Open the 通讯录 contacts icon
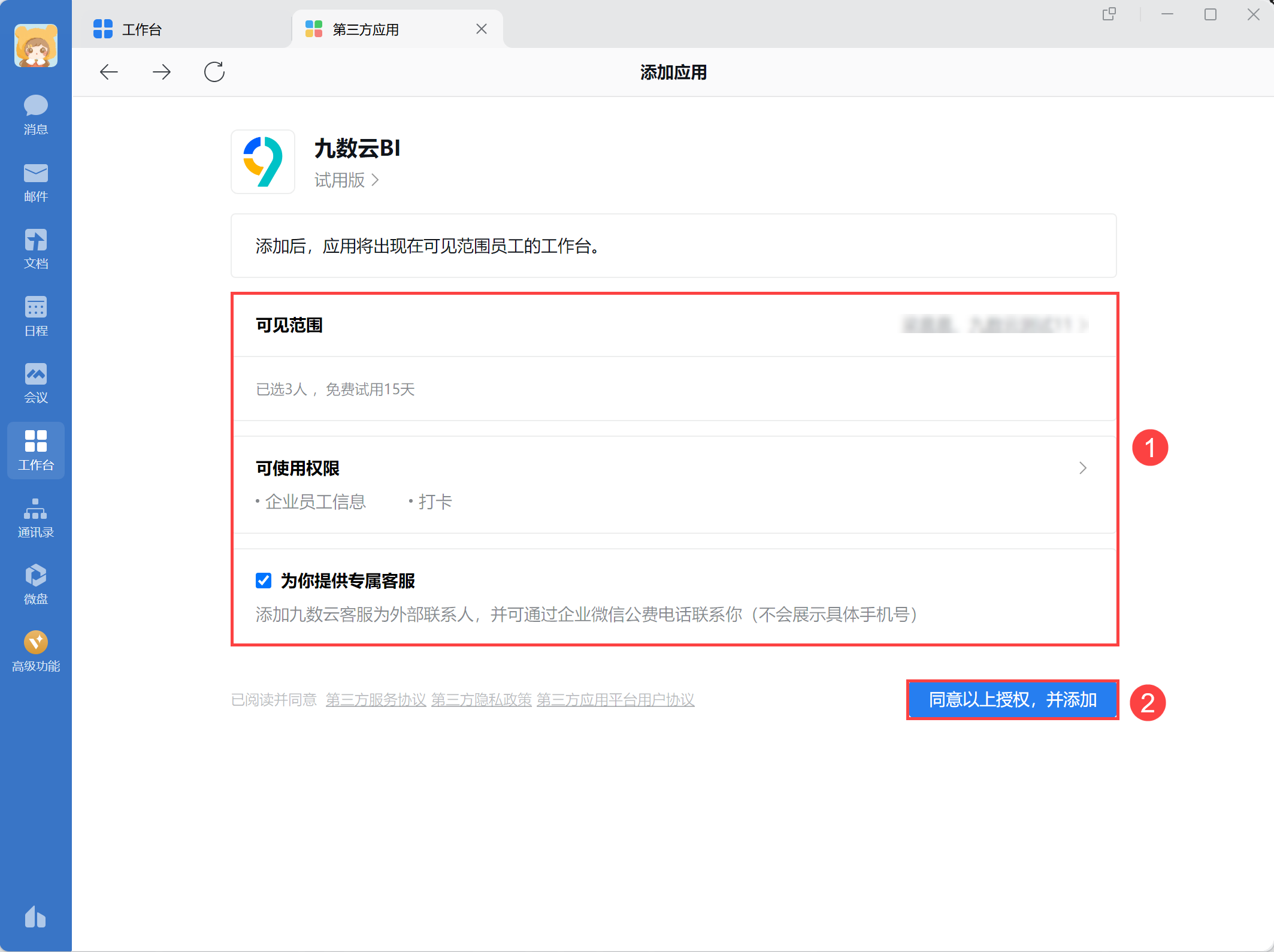Image resolution: width=1274 pixels, height=952 pixels. [x=35, y=518]
